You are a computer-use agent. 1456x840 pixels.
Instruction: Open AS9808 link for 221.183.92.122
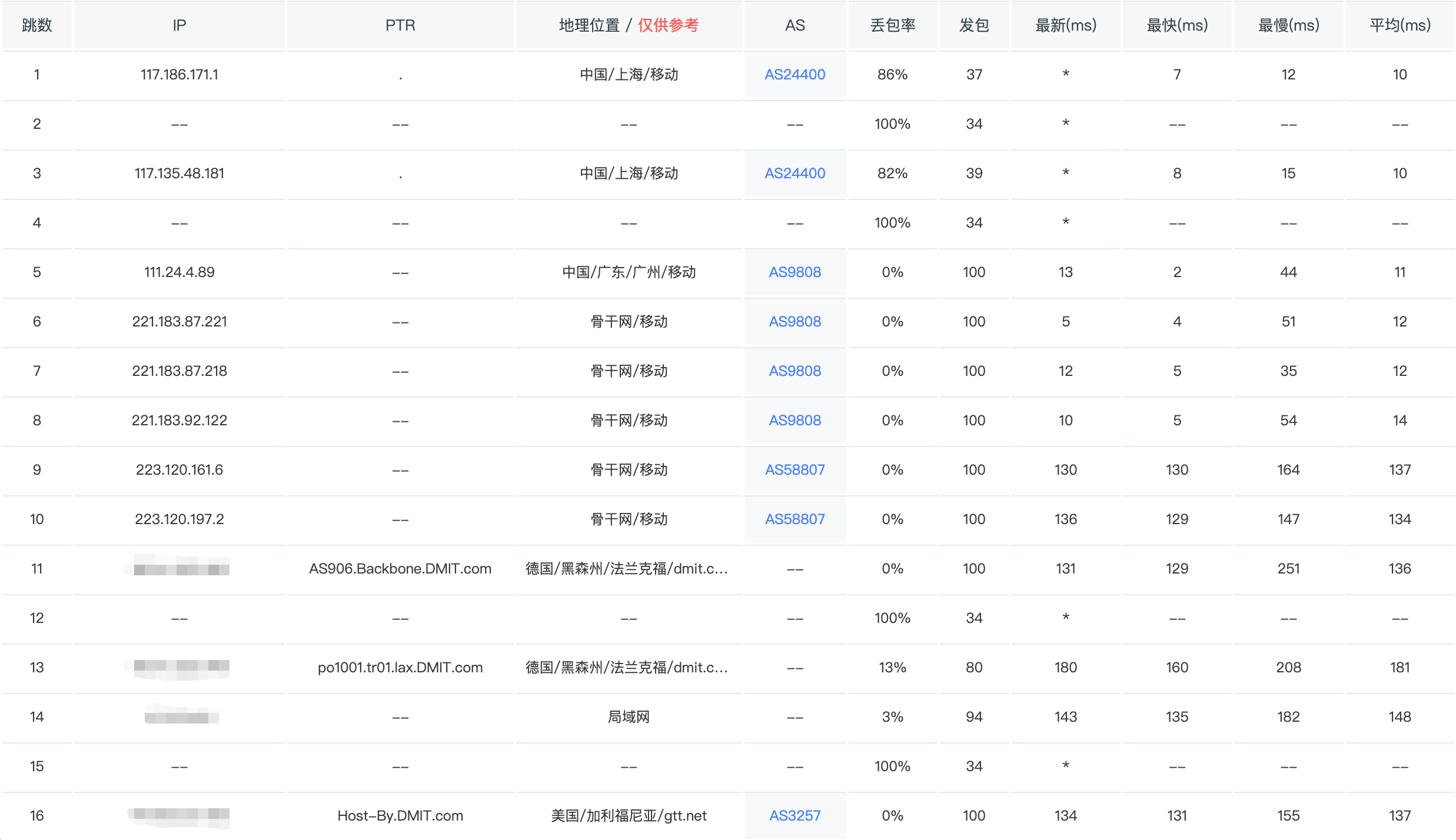coord(795,421)
